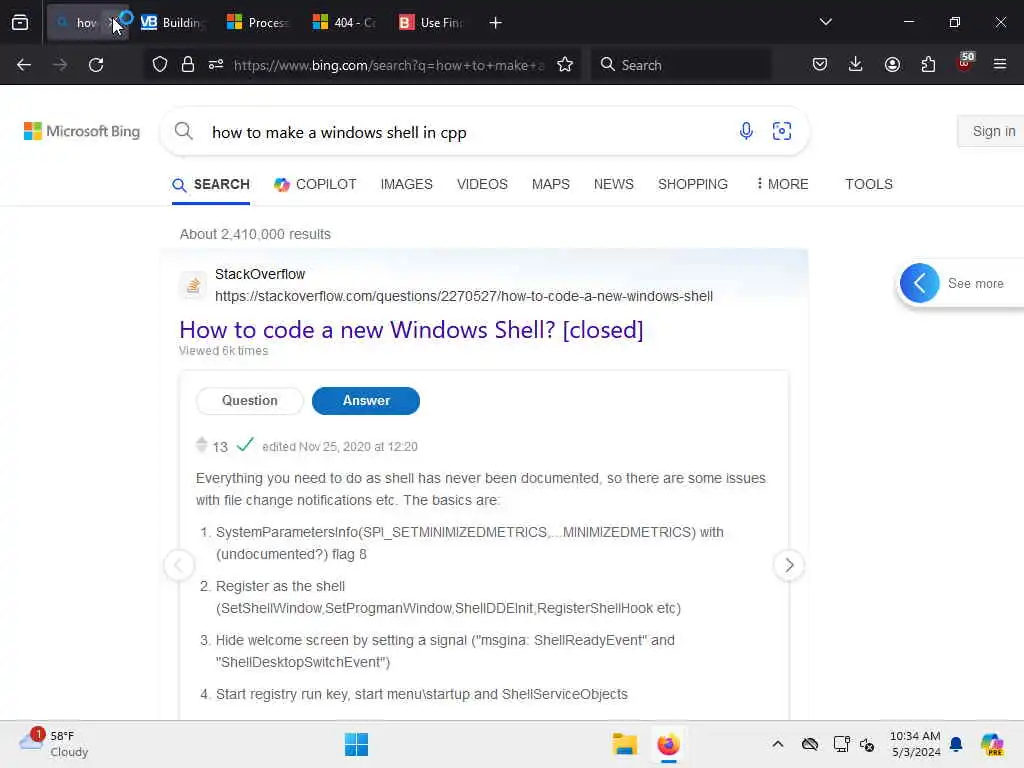Open How to code a new Windows Shell link

[x=411, y=330]
